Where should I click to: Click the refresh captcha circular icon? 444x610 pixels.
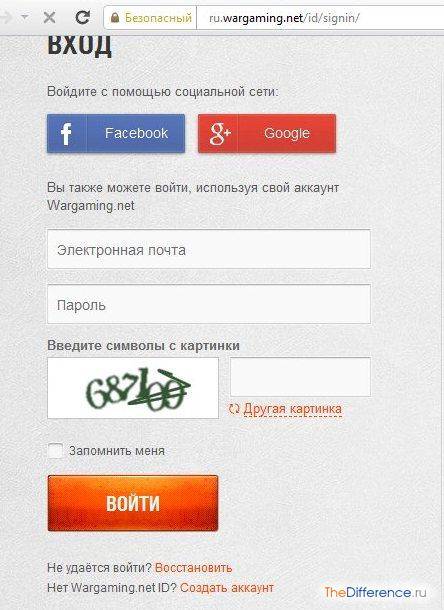pos(234,409)
